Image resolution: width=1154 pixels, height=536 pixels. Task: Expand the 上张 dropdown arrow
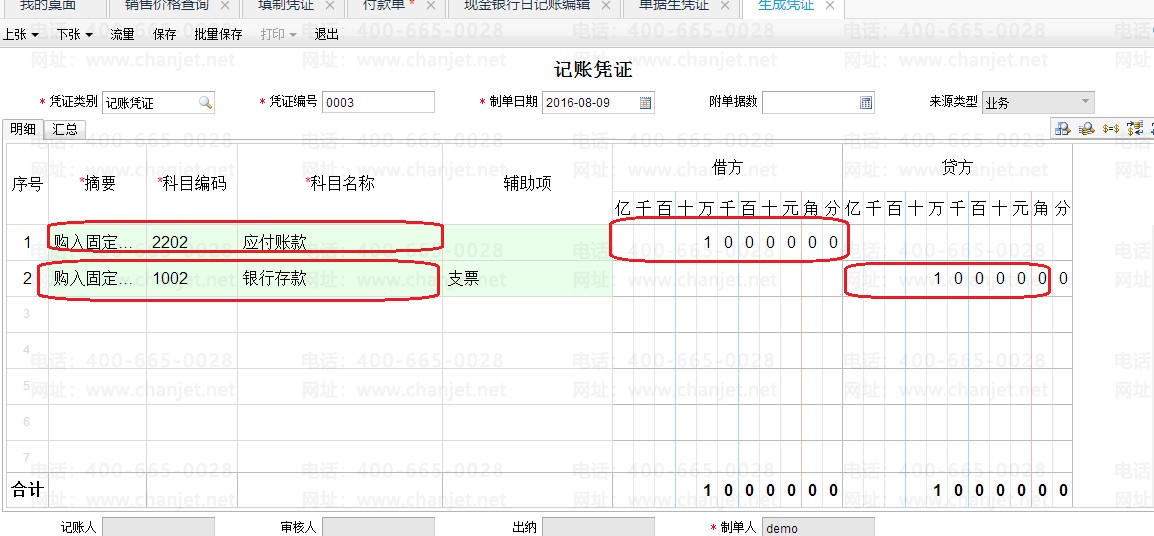(x=35, y=35)
